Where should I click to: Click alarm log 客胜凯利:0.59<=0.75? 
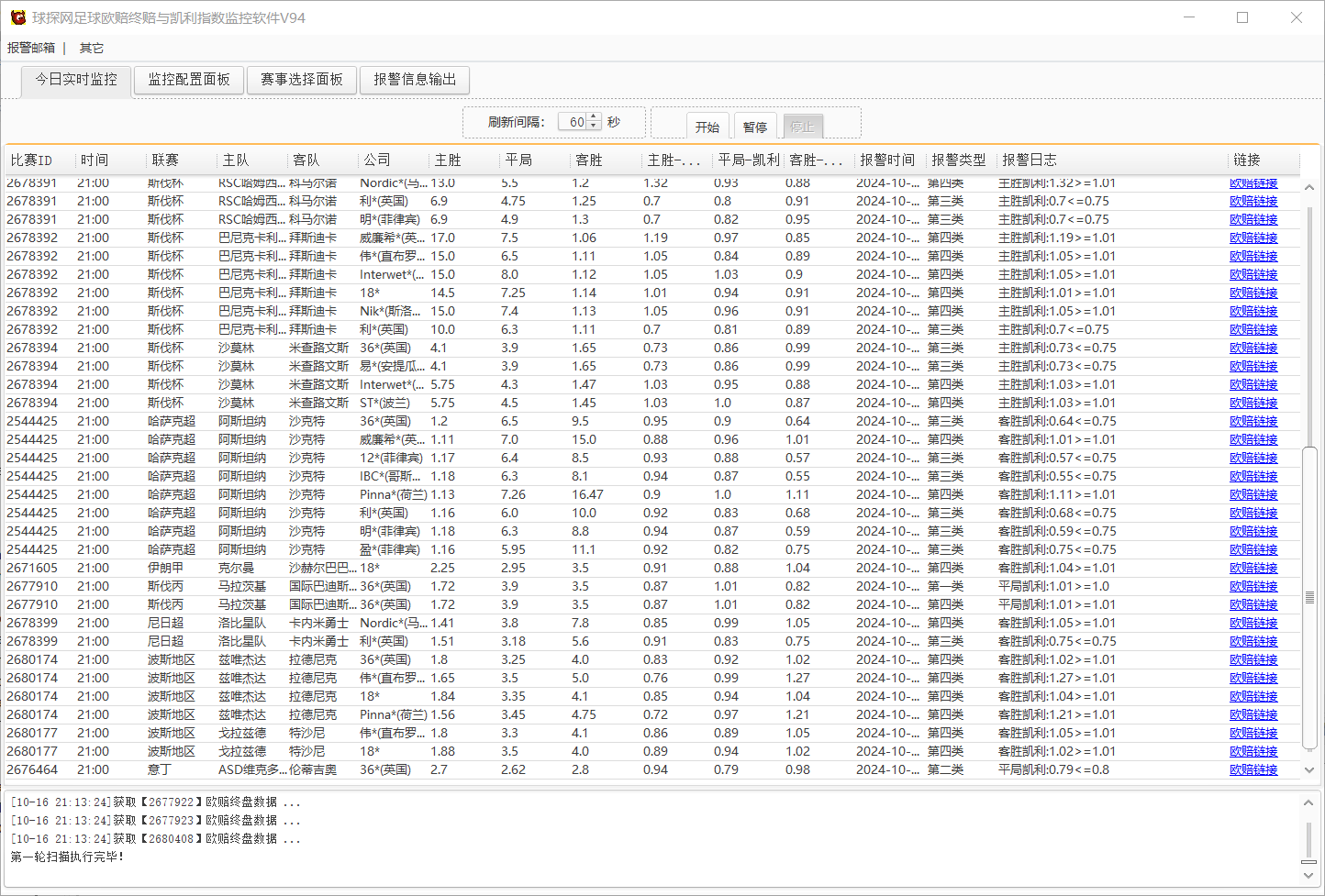point(1057,532)
